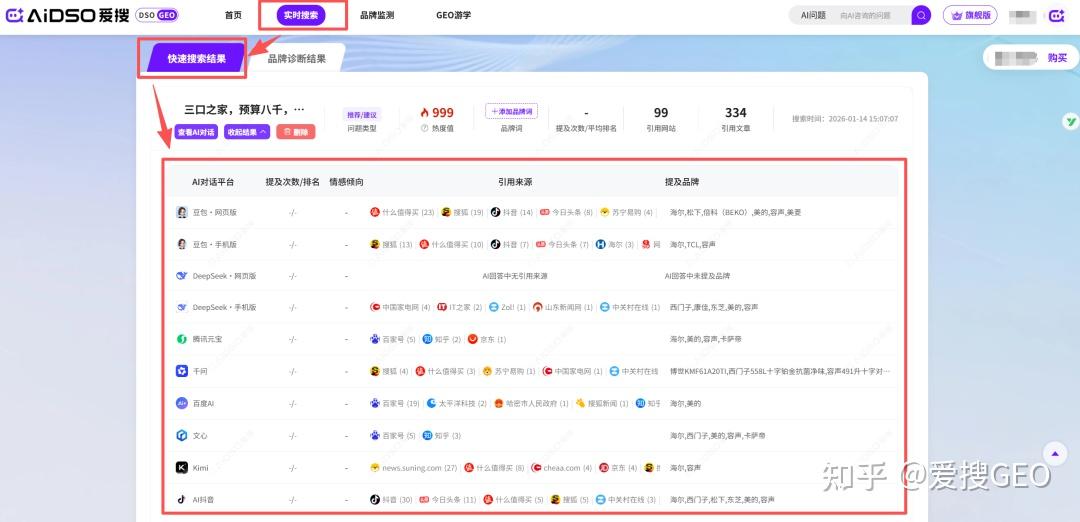Screen dimensions: 1080x522
Task: Click the robot icon at top right
Action: tap(1057, 15)
